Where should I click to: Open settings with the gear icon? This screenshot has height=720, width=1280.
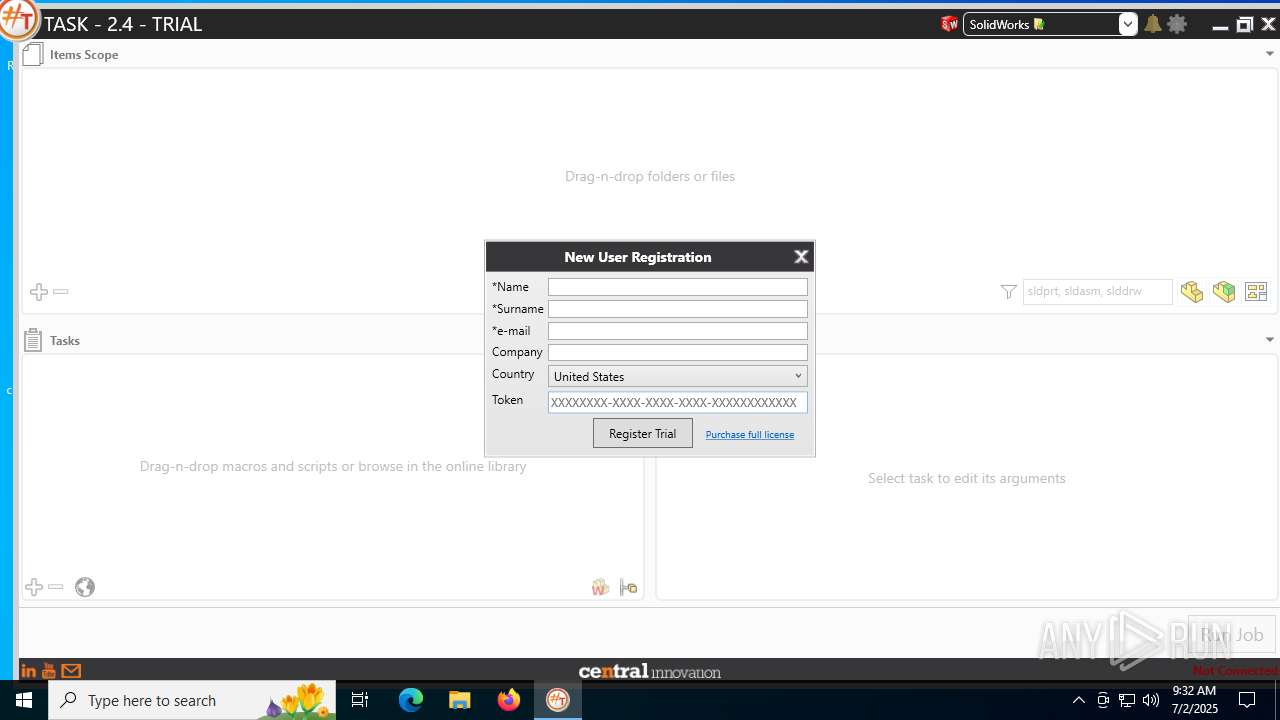point(1177,24)
